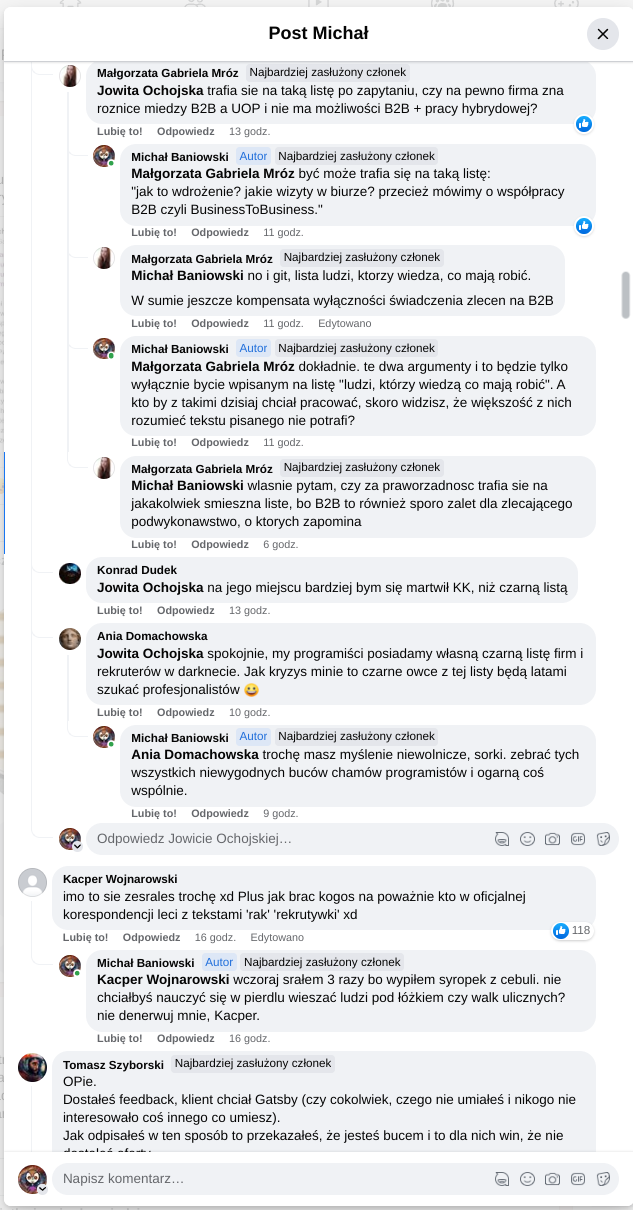Click avatar sticker icon in 'Napisz komentarz' box
Screen dimensions: 633x1210
tap(502, 1179)
